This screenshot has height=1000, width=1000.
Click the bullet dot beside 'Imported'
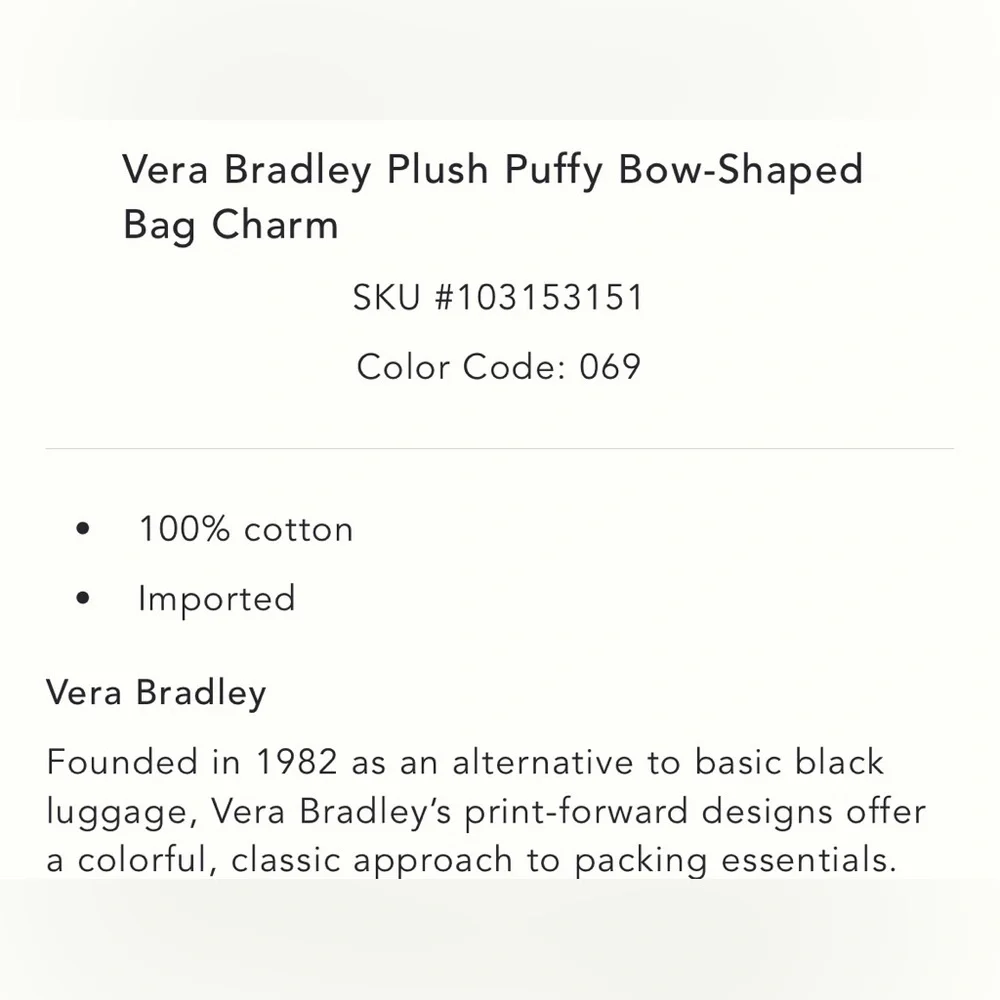coord(83,598)
